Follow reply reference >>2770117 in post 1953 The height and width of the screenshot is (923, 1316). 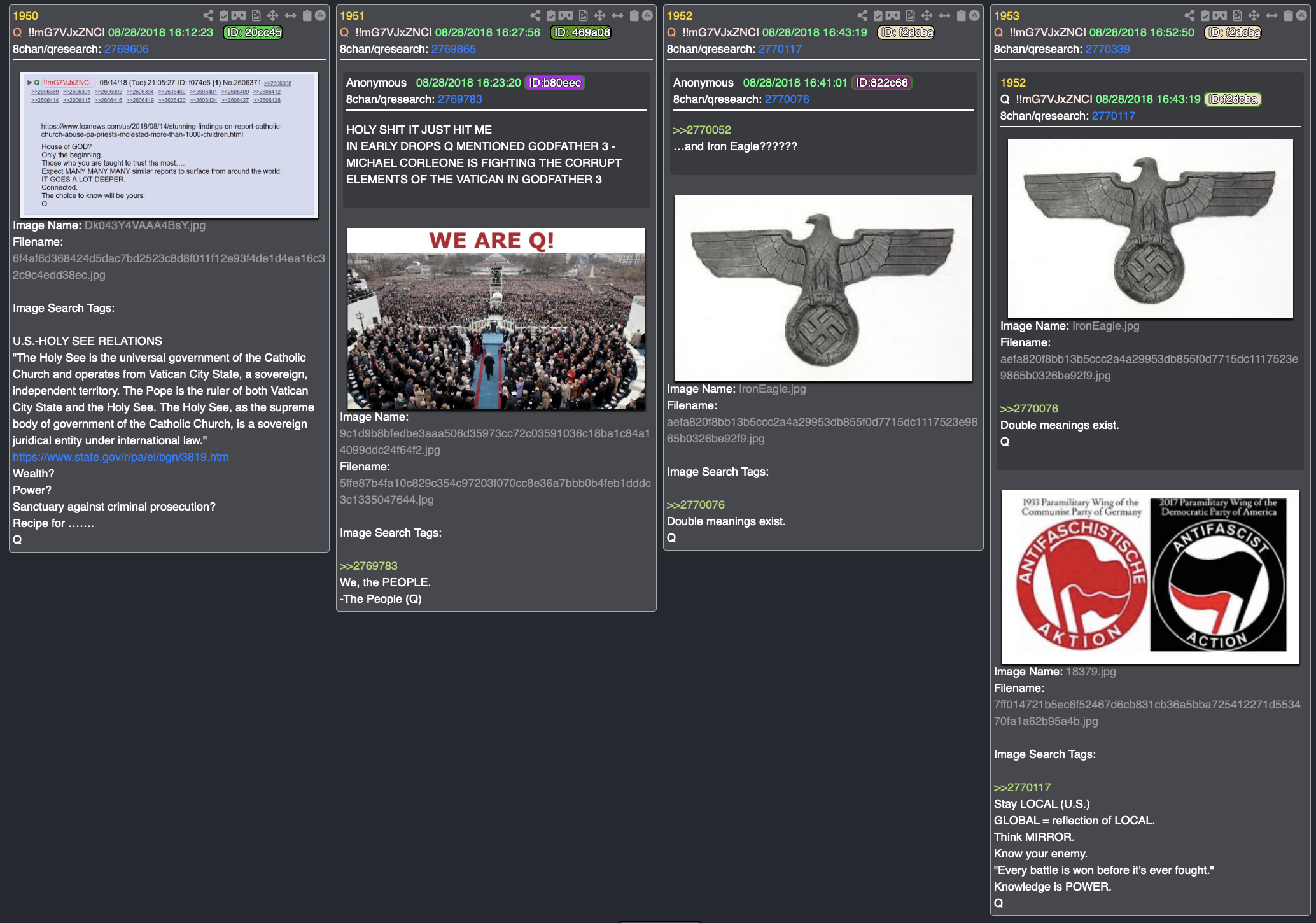(1023, 787)
